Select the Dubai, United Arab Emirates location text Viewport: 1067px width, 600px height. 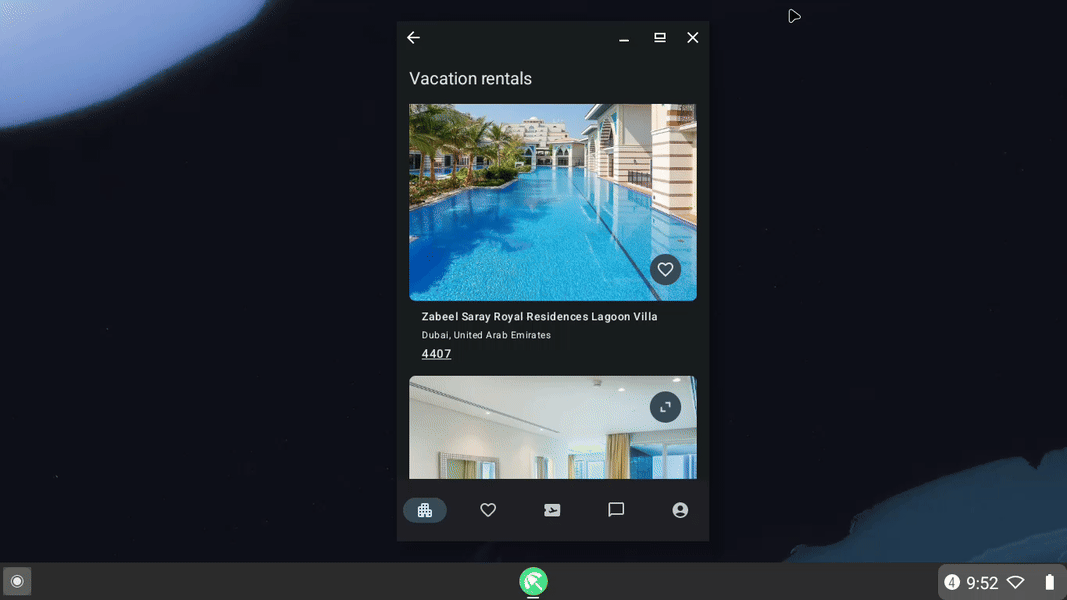point(486,335)
